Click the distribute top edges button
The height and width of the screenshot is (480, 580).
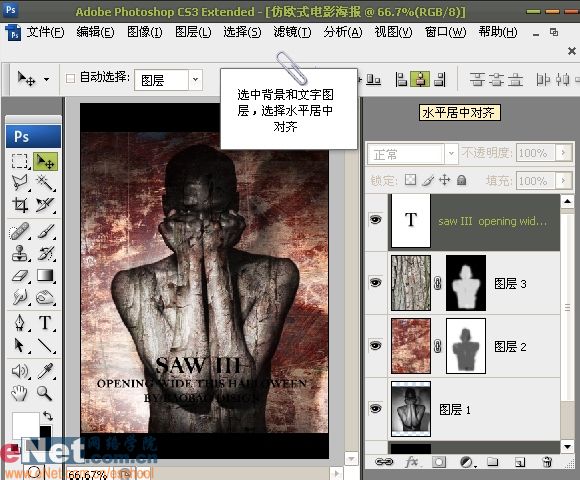[x=477, y=79]
